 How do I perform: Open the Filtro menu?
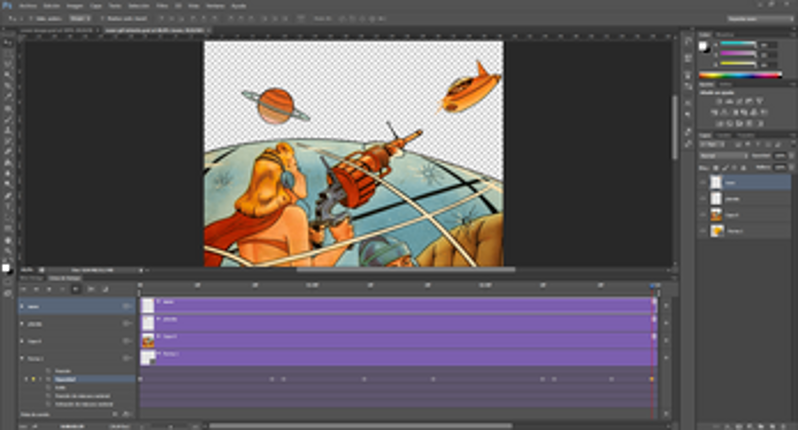point(162,6)
